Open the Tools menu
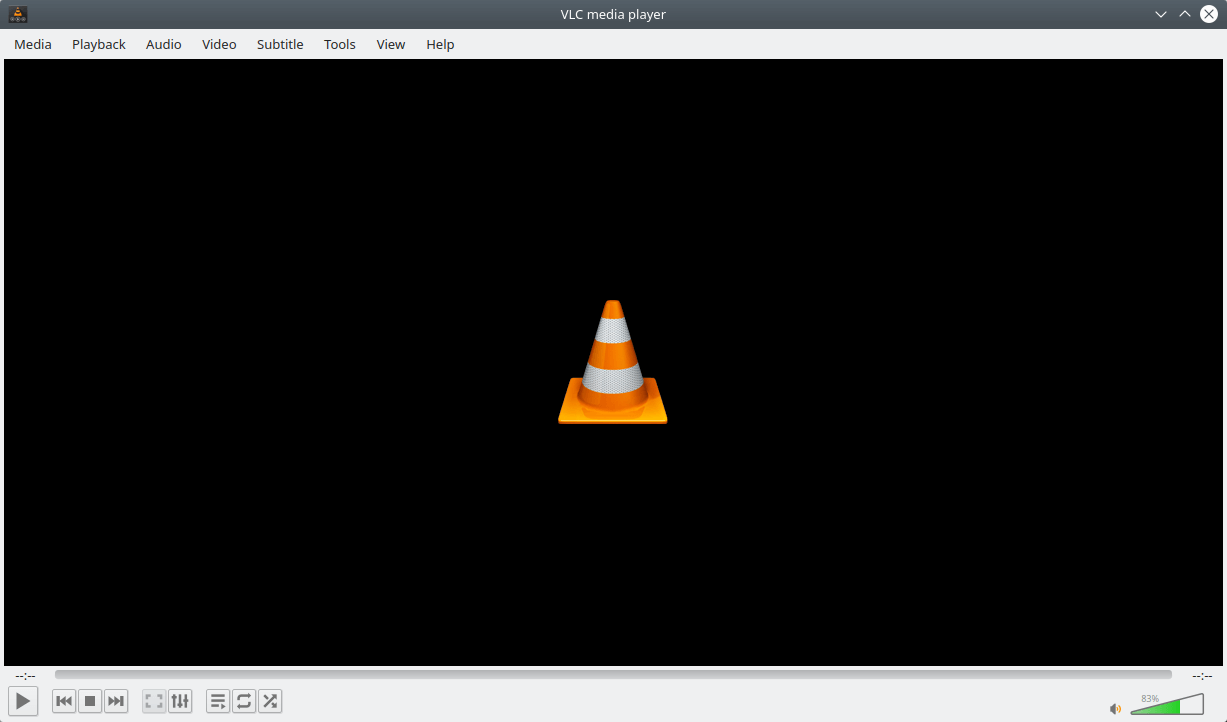 (x=339, y=44)
